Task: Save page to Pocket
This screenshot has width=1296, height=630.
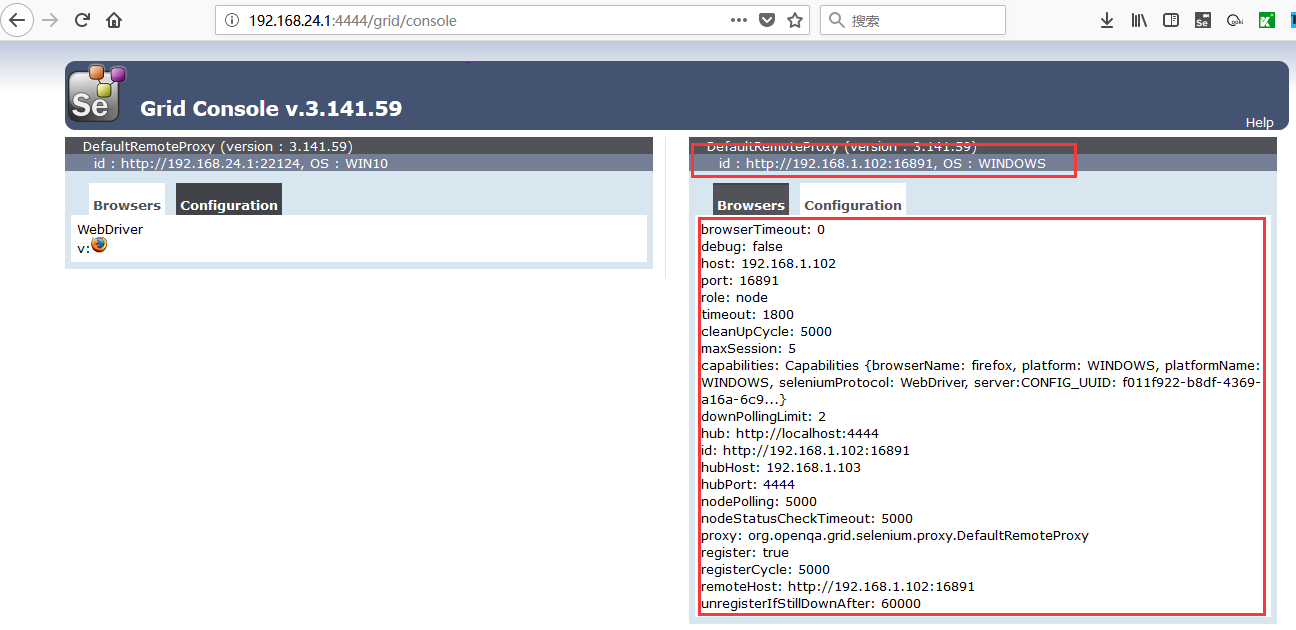Action: pos(767,20)
